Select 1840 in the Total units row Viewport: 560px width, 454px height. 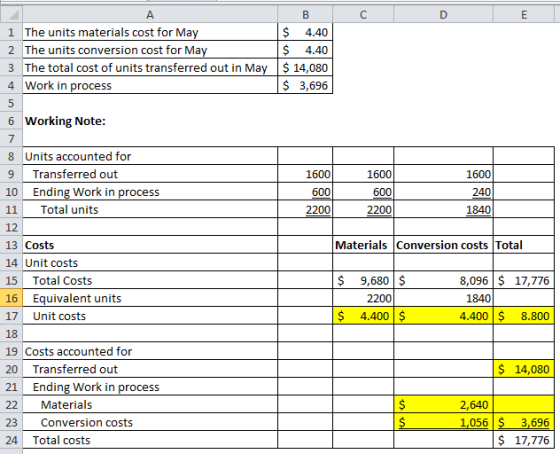pyautogui.click(x=443, y=209)
